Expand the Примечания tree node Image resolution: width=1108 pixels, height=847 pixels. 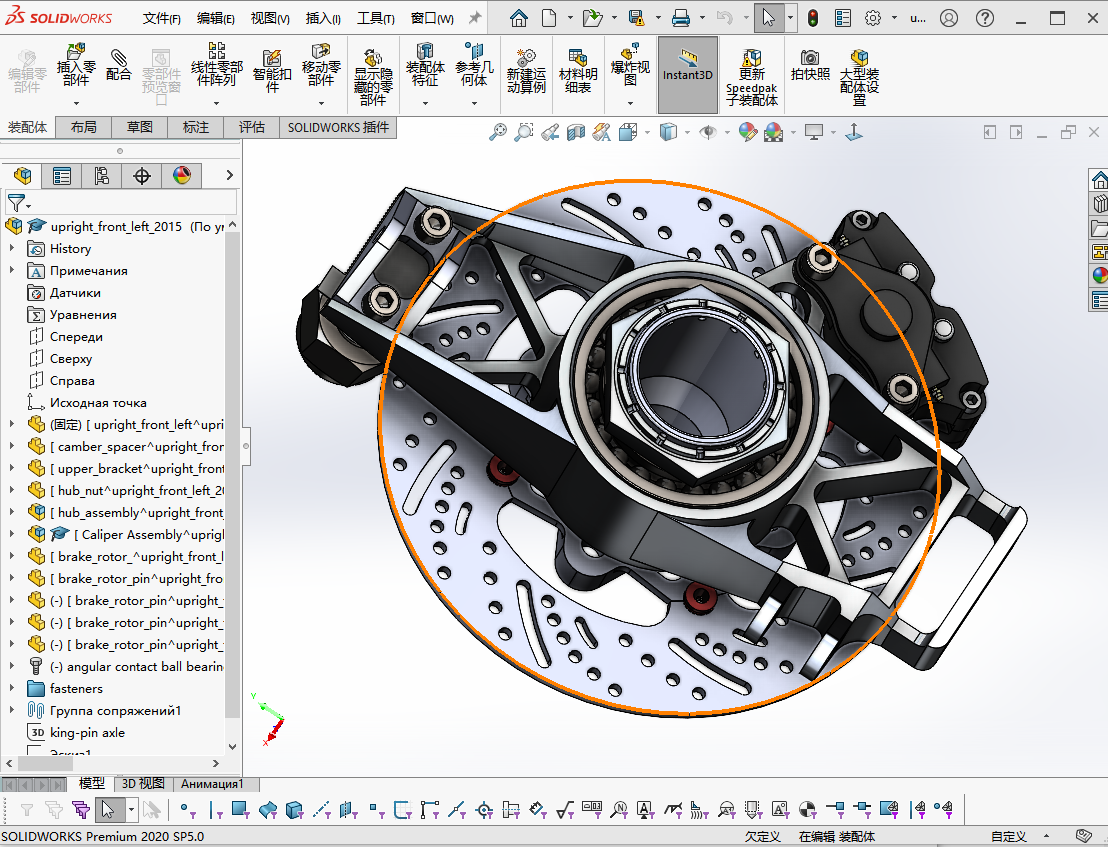point(11,271)
